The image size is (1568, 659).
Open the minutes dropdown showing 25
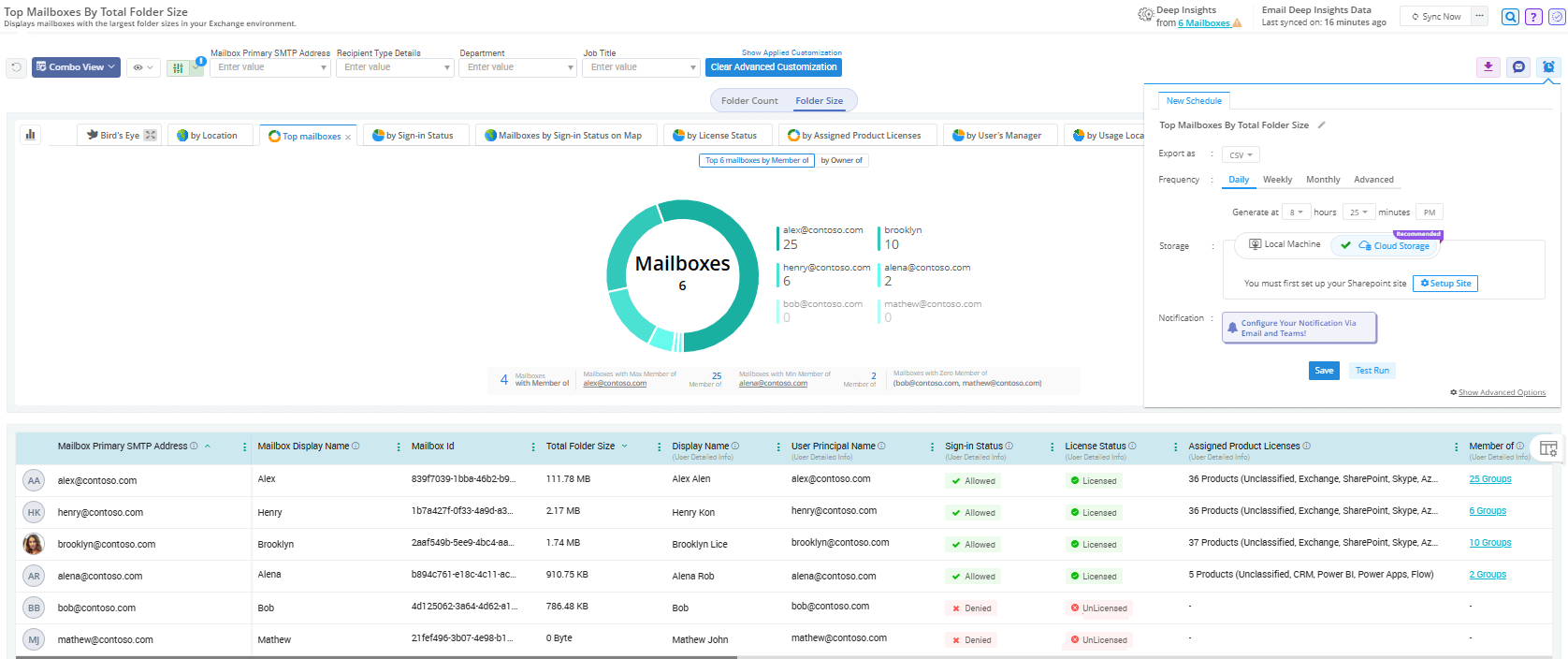(1358, 212)
